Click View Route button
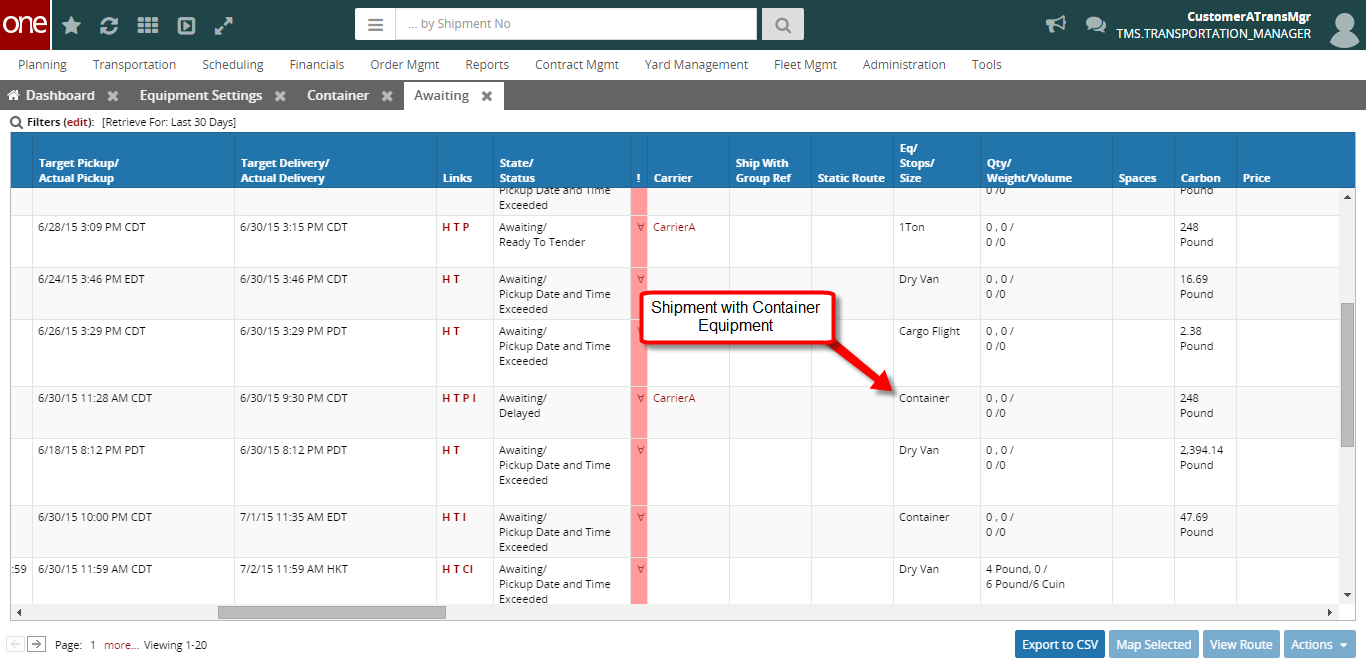This screenshot has height=667, width=1366. [1241, 644]
